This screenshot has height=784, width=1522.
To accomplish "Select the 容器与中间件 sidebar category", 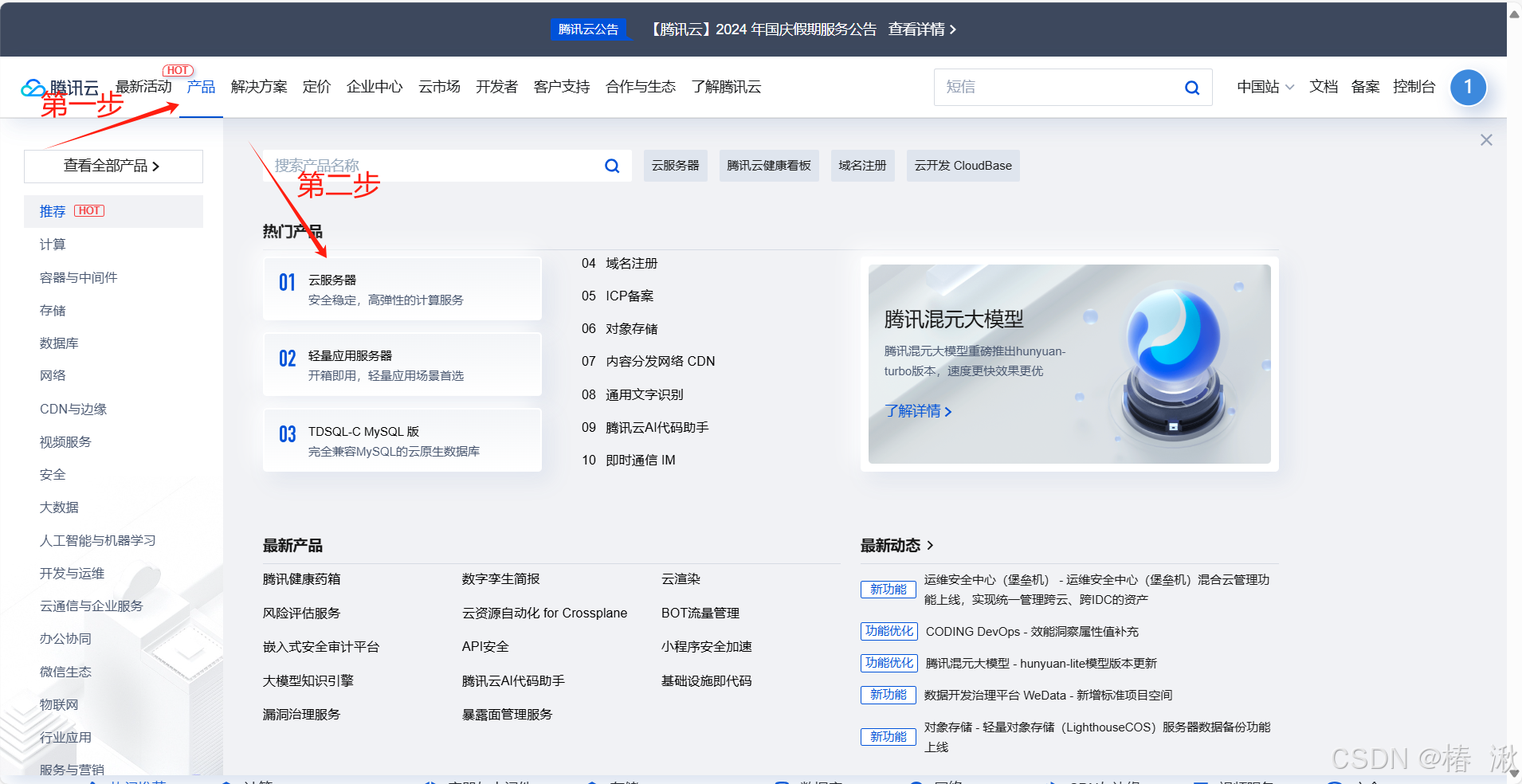I will 78,277.
